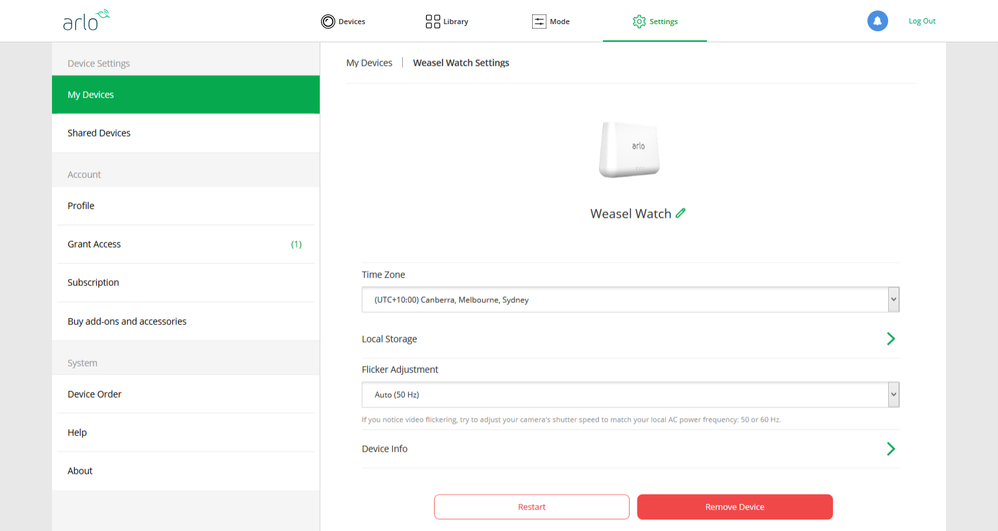Click Grant Access count (1)
The width and height of the screenshot is (998, 531).
[x=296, y=244]
